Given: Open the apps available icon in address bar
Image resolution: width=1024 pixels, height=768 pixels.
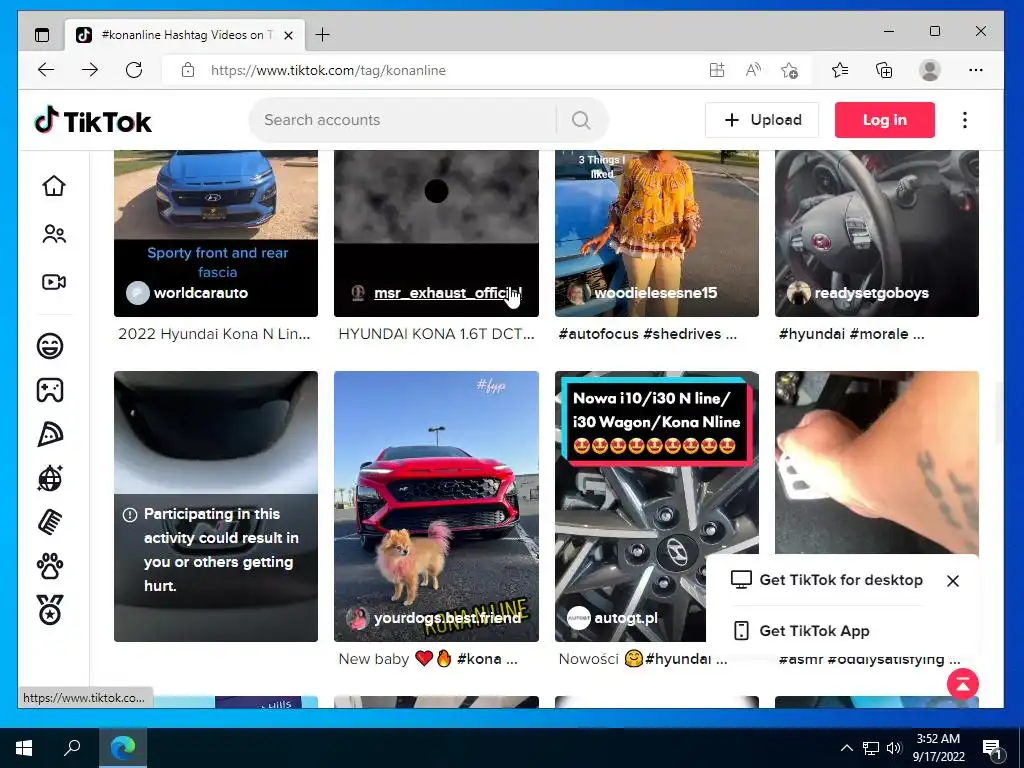Looking at the screenshot, I should [x=717, y=70].
